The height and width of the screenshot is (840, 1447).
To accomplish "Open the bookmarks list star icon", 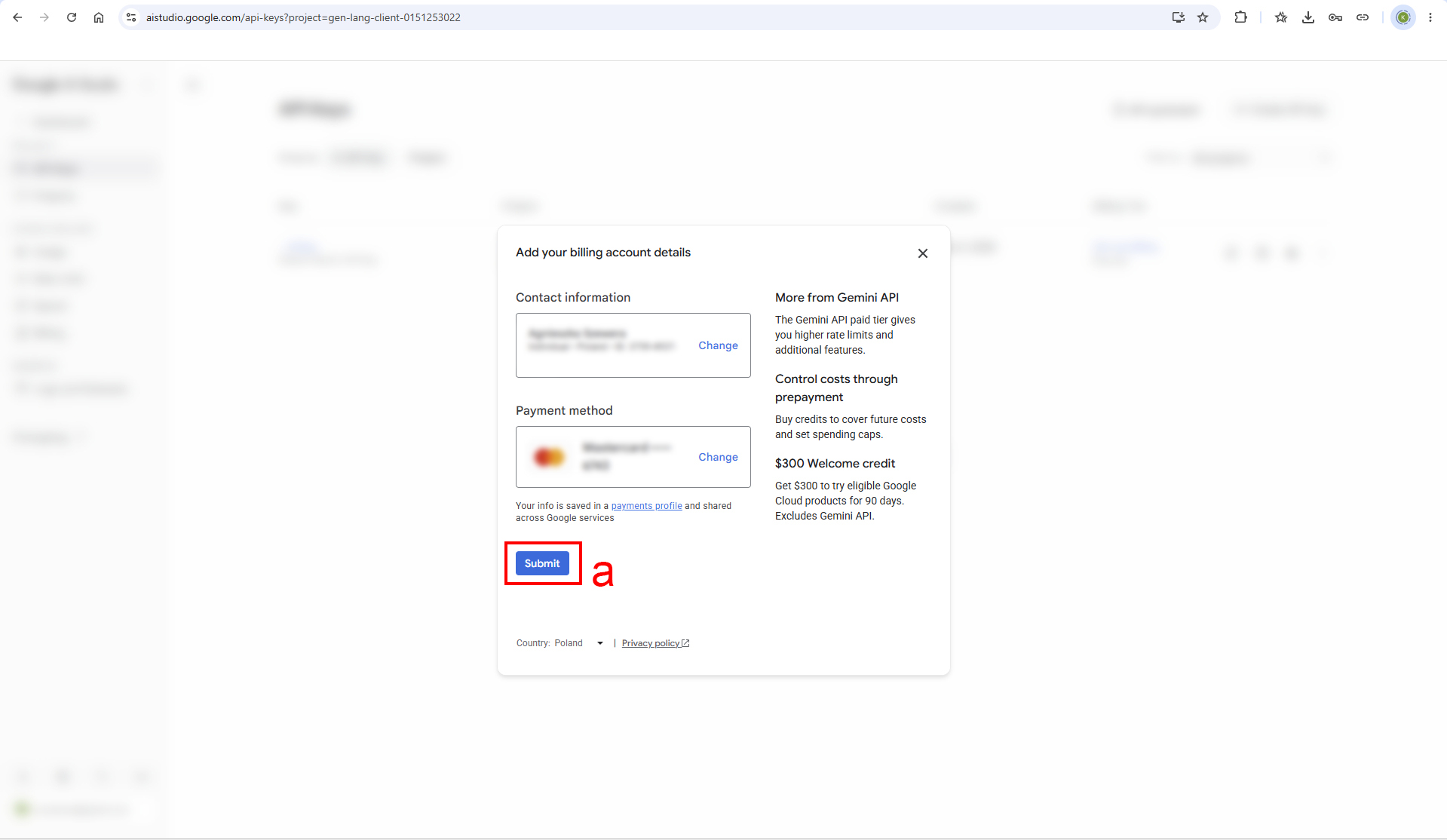I will (1281, 17).
